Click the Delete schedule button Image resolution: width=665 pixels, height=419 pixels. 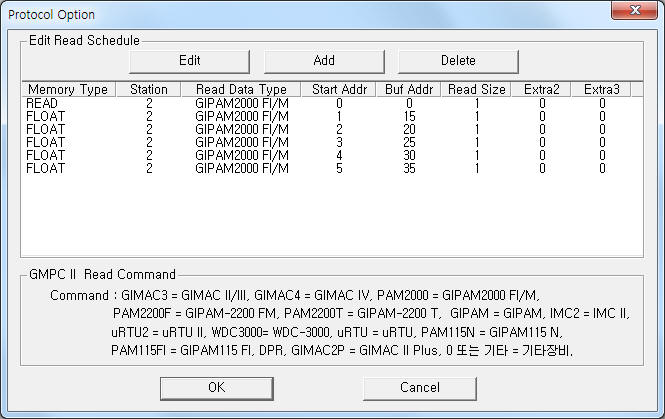click(x=458, y=61)
